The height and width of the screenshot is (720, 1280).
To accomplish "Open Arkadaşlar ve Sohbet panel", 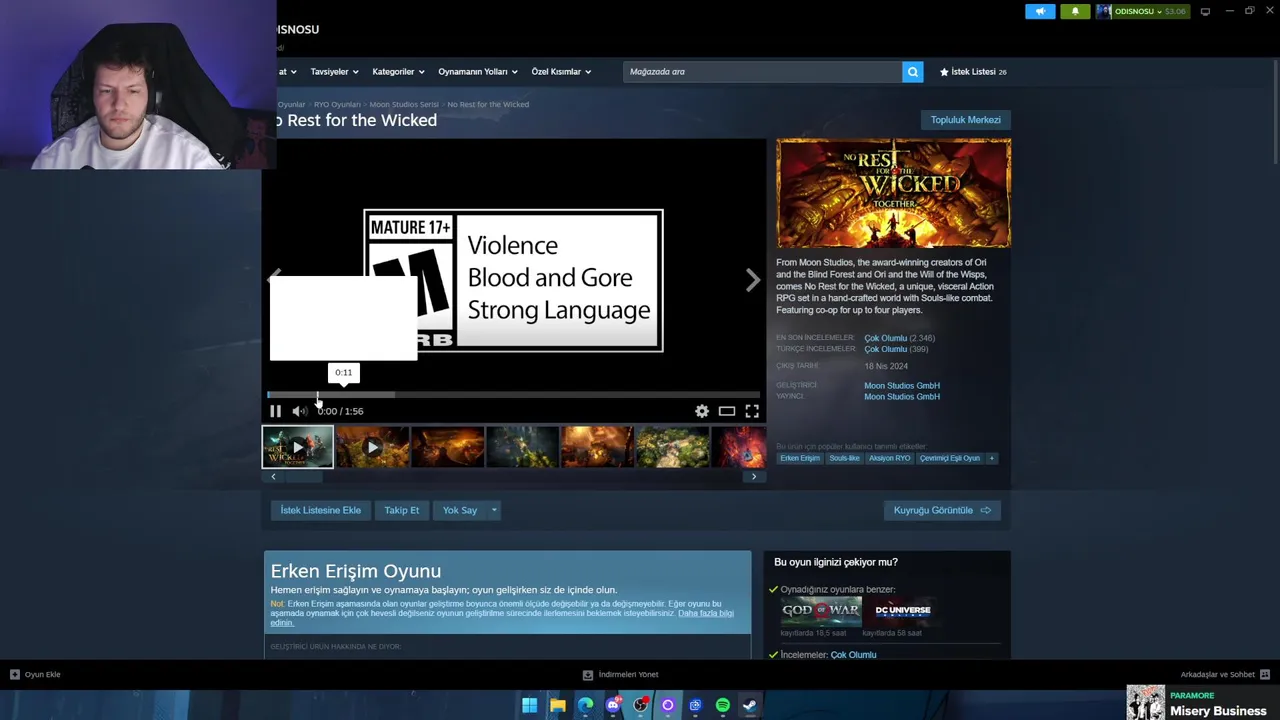I will coord(1224,674).
